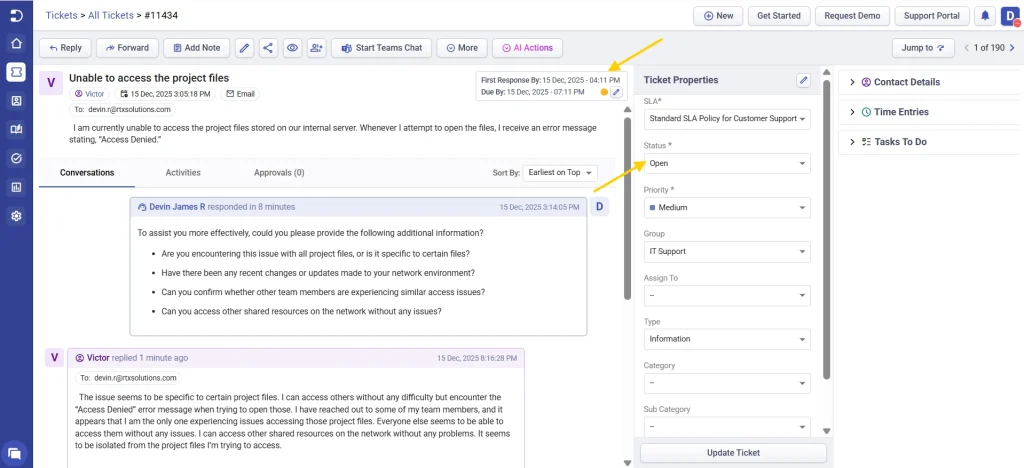Viewport: 1024px width, 468px height.
Task: Open the More dropdown menu
Action: click(462, 48)
